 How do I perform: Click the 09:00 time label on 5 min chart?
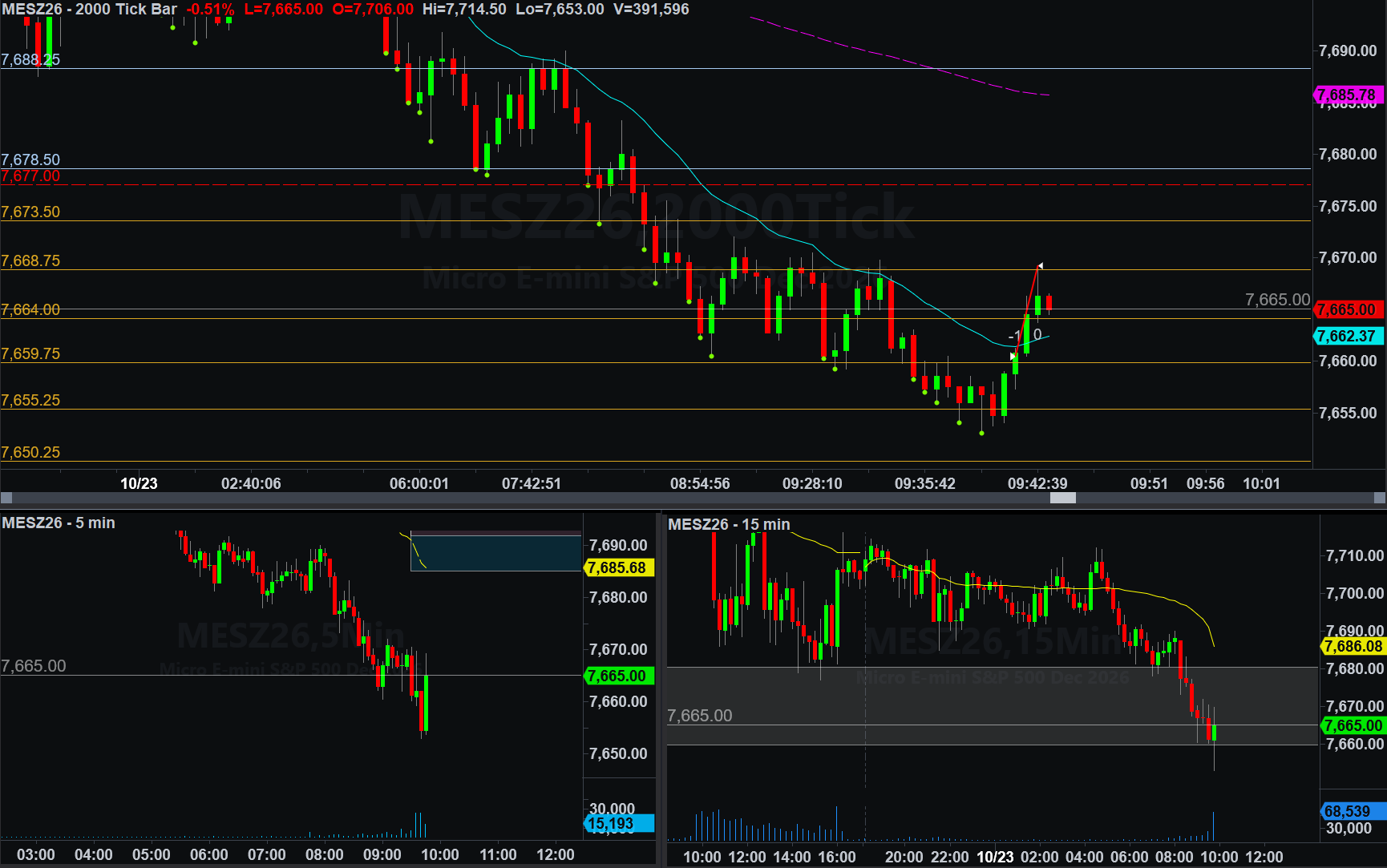[x=382, y=854]
